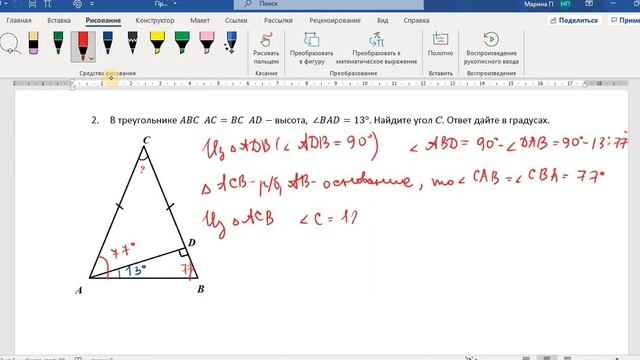
Task: Click Преобразовать в математическое выражение
Action: (376, 49)
